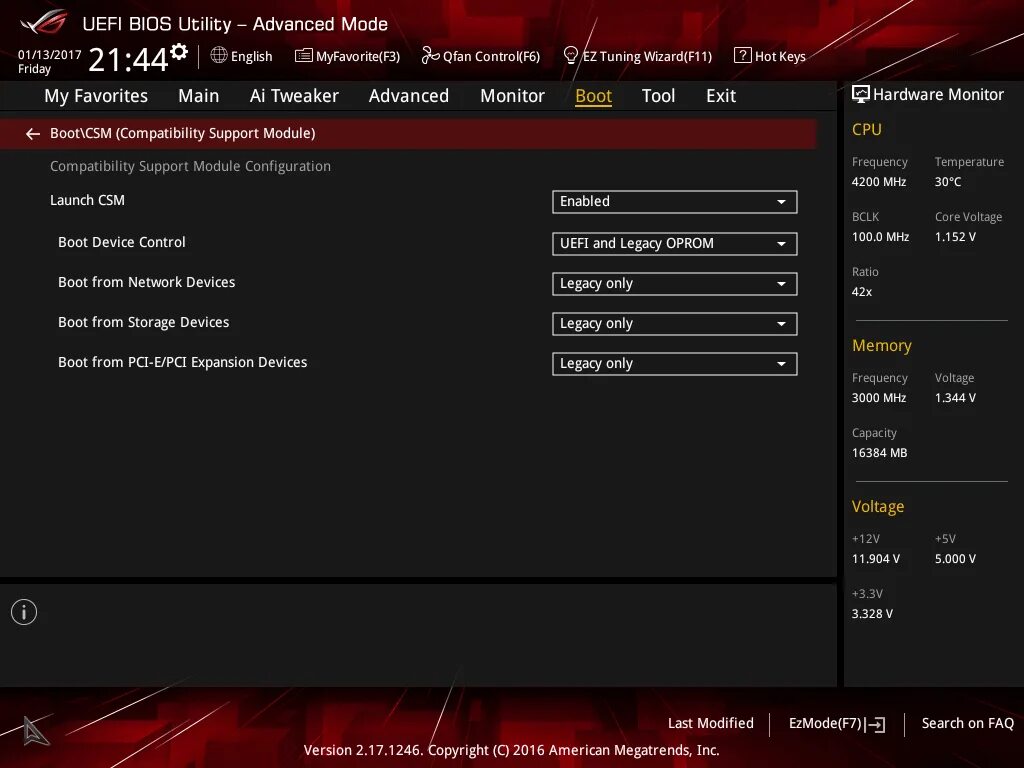Show Hot Keys question mark icon

click(x=743, y=56)
